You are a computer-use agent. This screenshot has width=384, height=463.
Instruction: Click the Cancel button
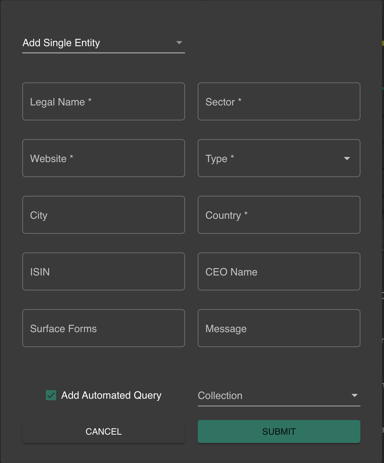(x=103, y=432)
